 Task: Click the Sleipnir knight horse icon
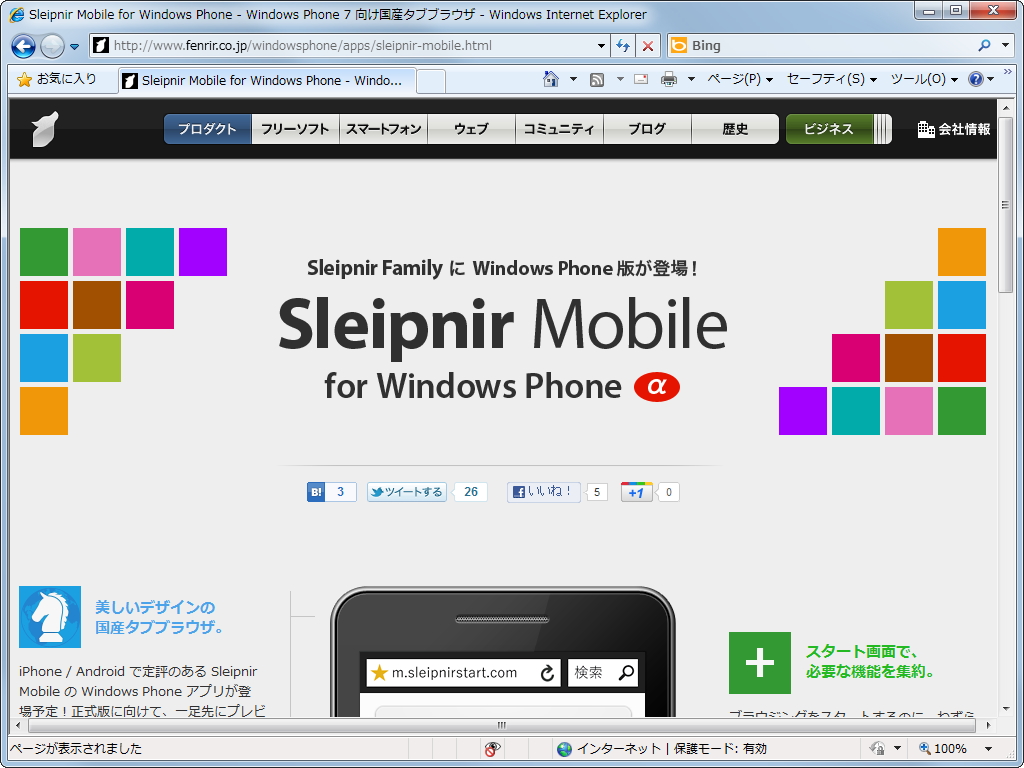point(50,616)
